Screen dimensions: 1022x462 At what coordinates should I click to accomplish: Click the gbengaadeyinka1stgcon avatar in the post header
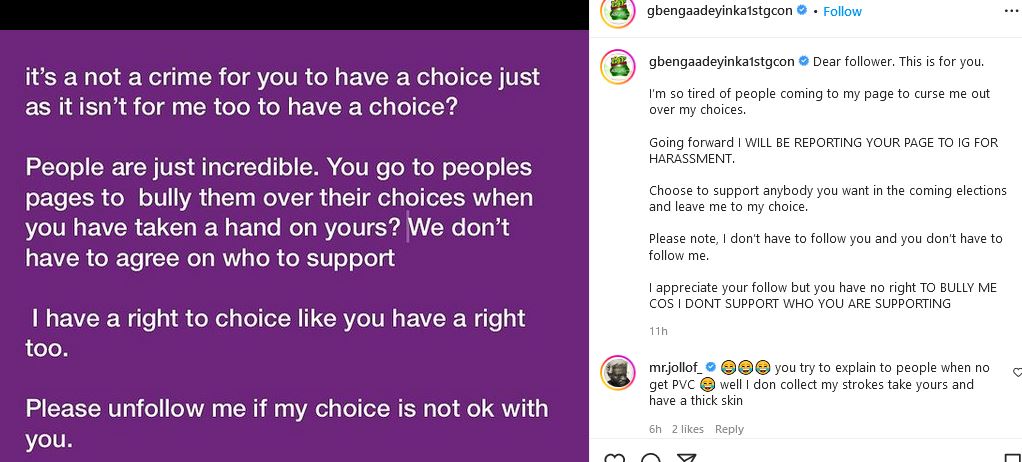(618, 12)
